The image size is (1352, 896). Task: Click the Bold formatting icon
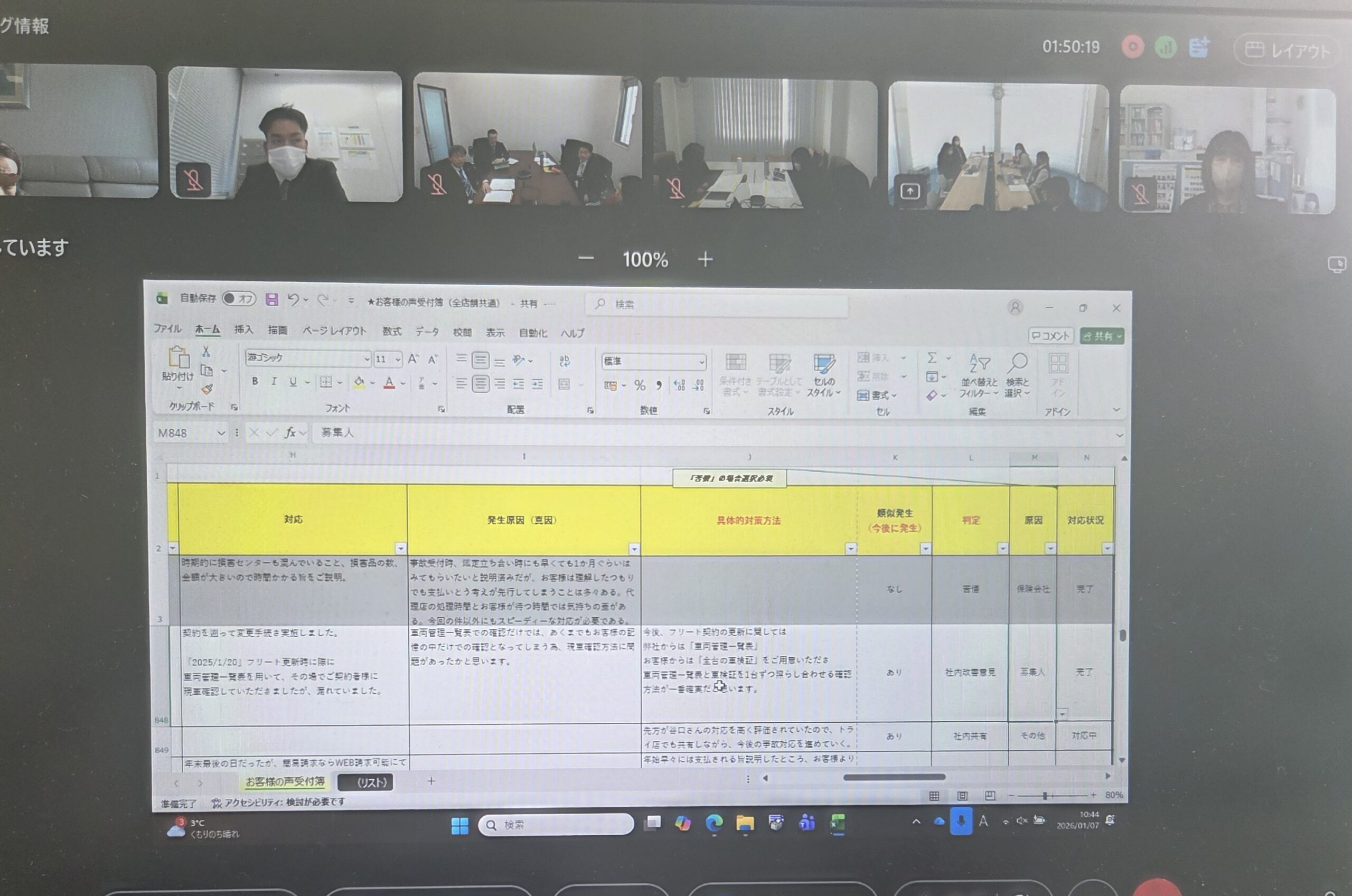click(255, 381)
